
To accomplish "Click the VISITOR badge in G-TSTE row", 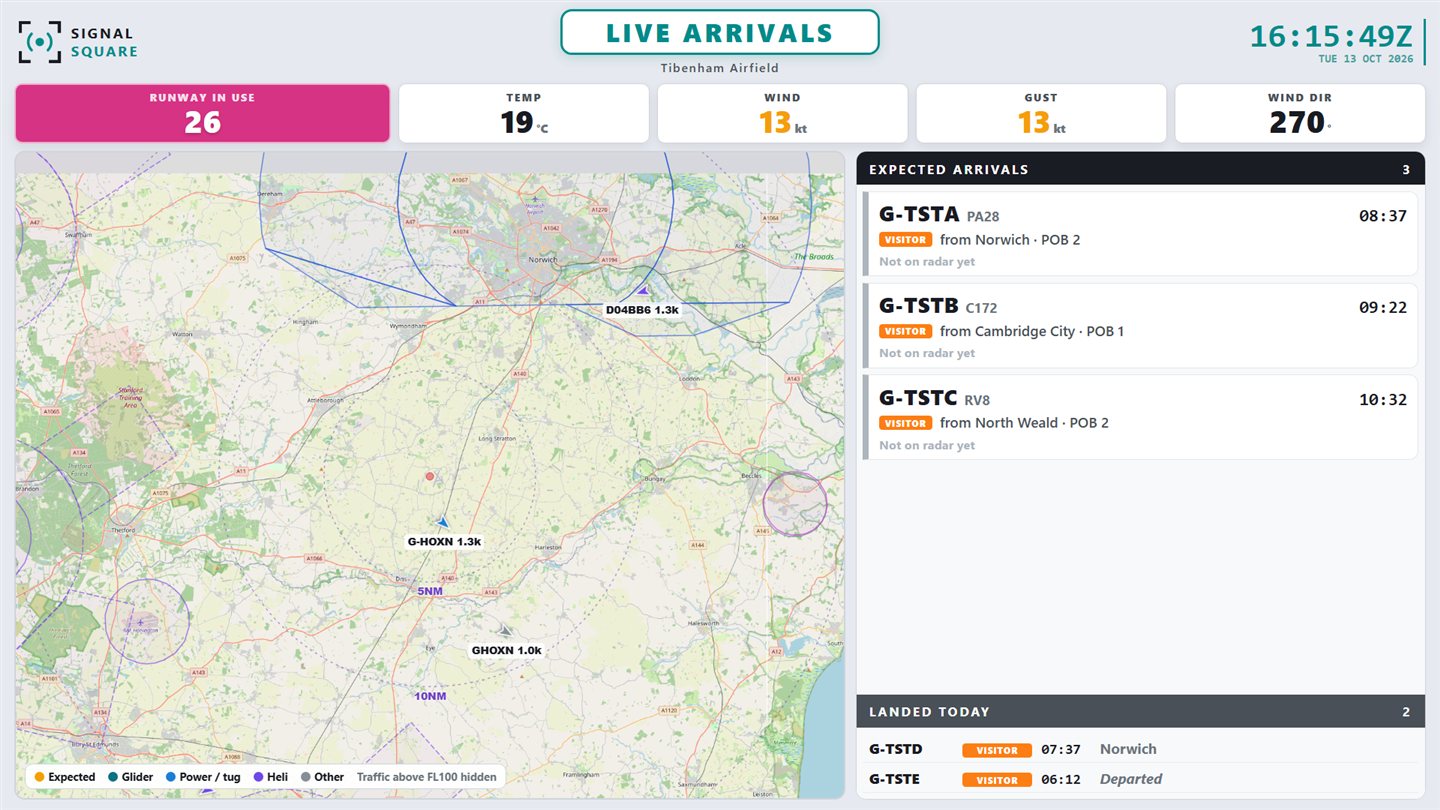I will [x=997, y=780].
